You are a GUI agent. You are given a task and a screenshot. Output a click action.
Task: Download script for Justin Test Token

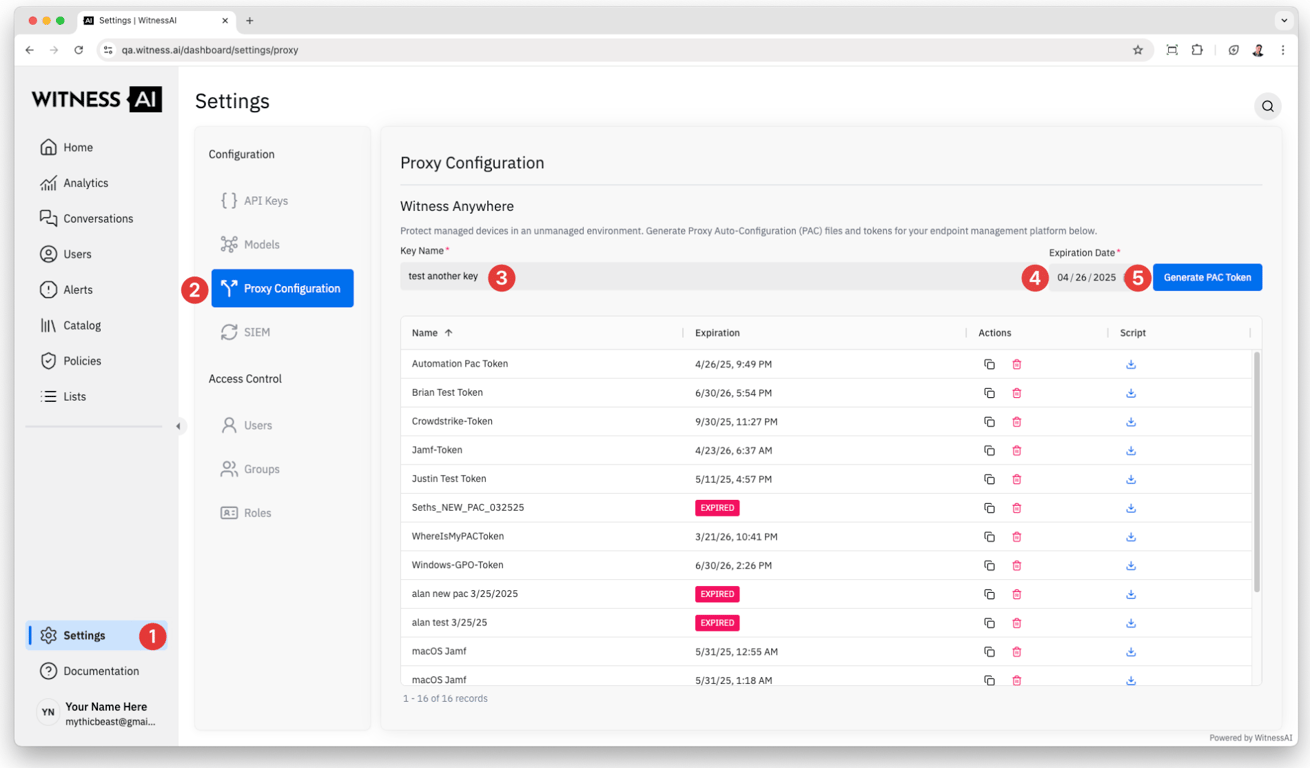(1131, 479)
